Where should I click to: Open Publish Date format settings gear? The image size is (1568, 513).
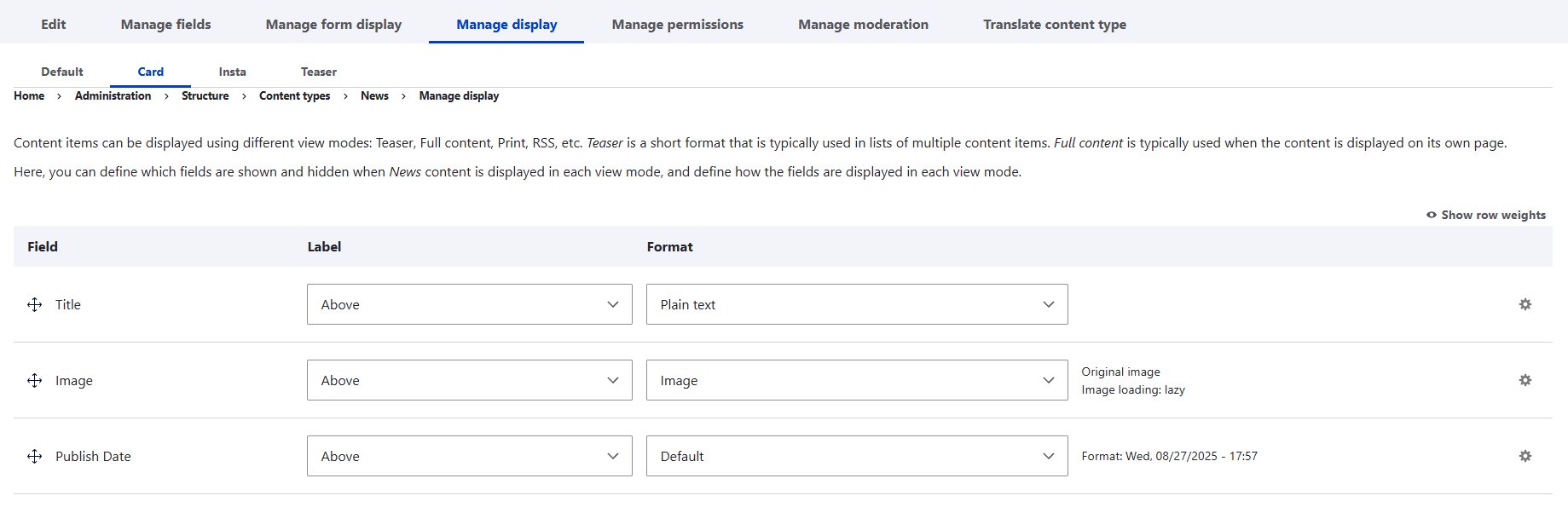1525,456
